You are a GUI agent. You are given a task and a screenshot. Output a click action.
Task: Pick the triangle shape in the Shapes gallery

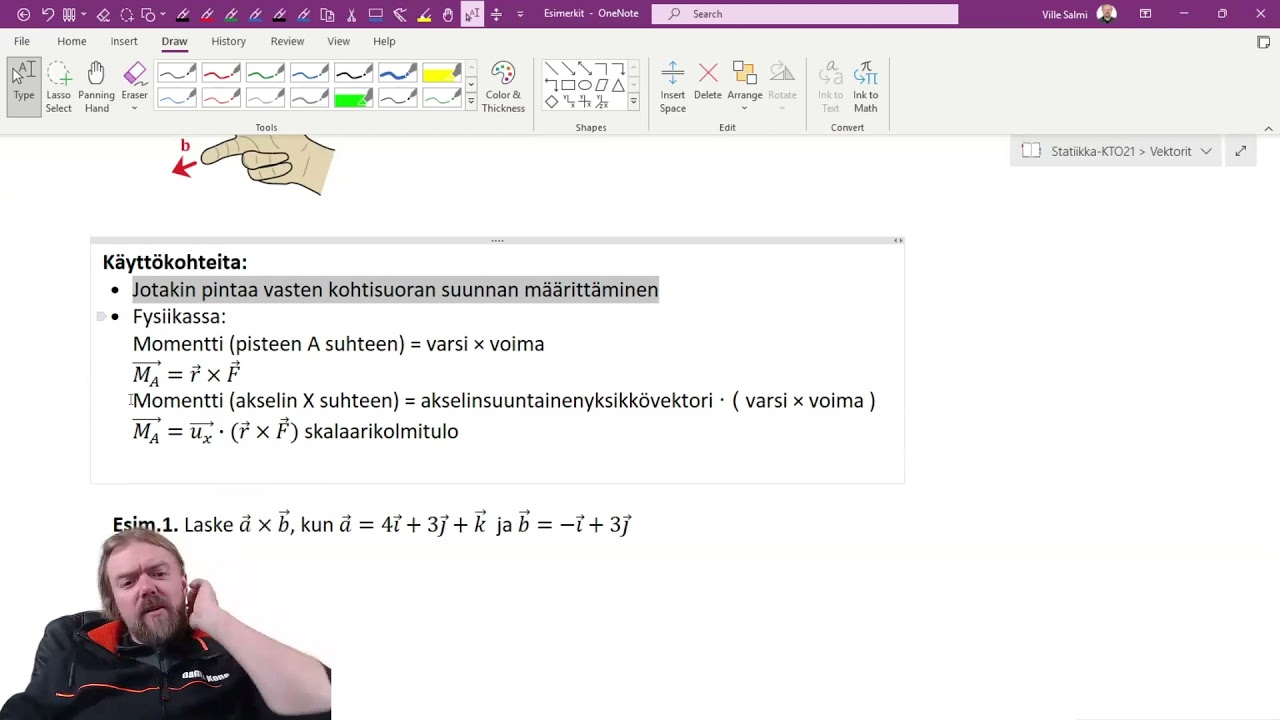pyautogui.click(x=618, y=85)
